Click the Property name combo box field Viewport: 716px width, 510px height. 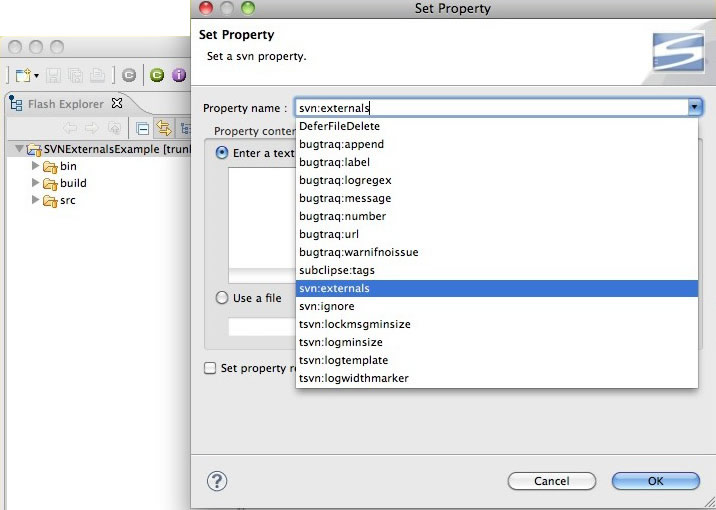point(491,108)
